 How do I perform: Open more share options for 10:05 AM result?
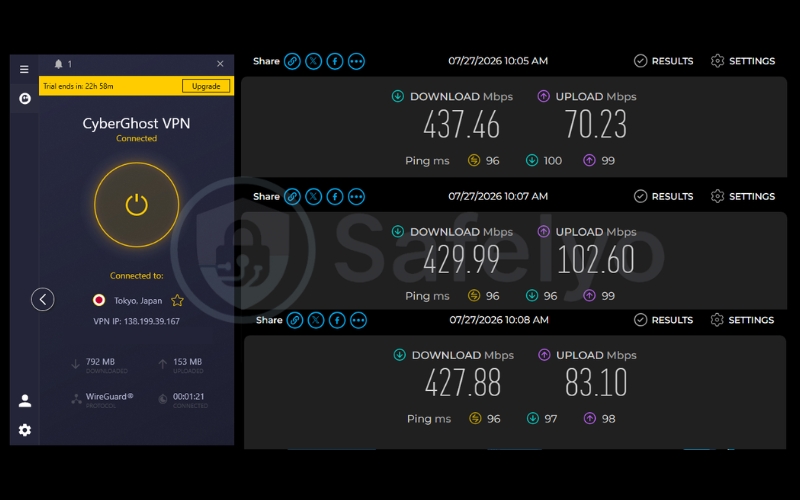click(357, 61)
